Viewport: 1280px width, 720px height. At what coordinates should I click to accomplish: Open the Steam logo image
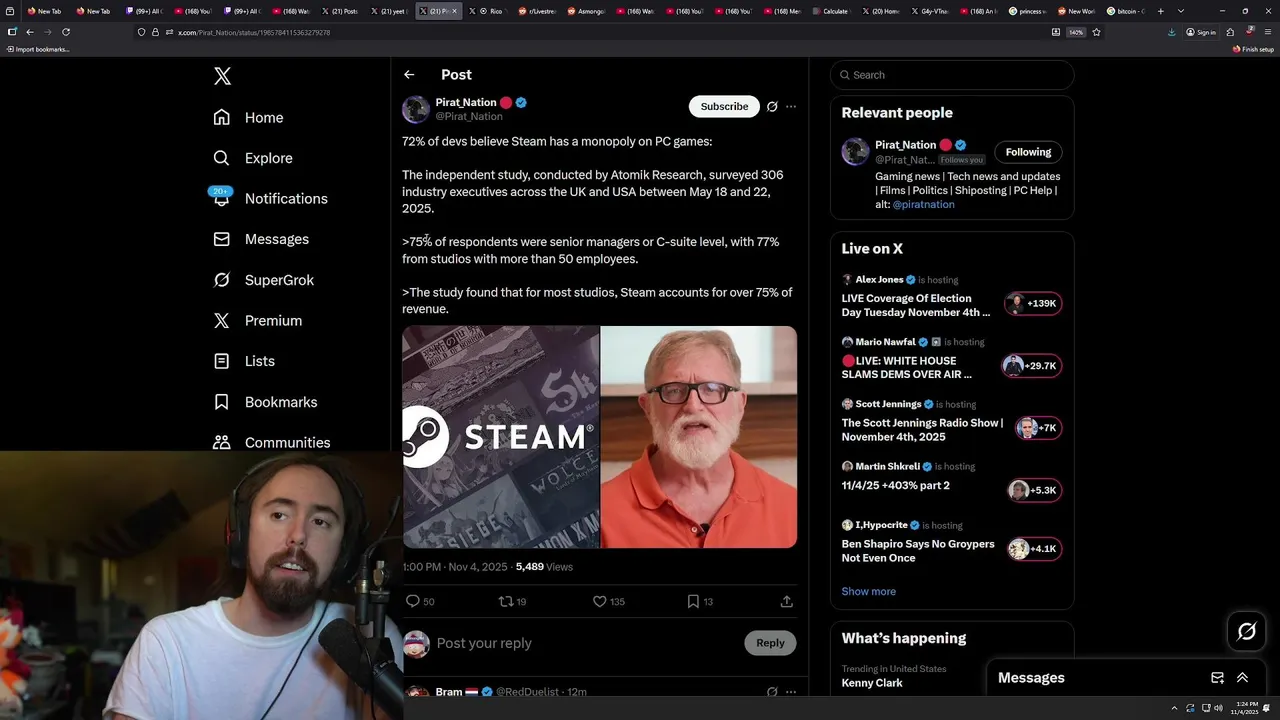pyautogui.click(x=501, y=437)
